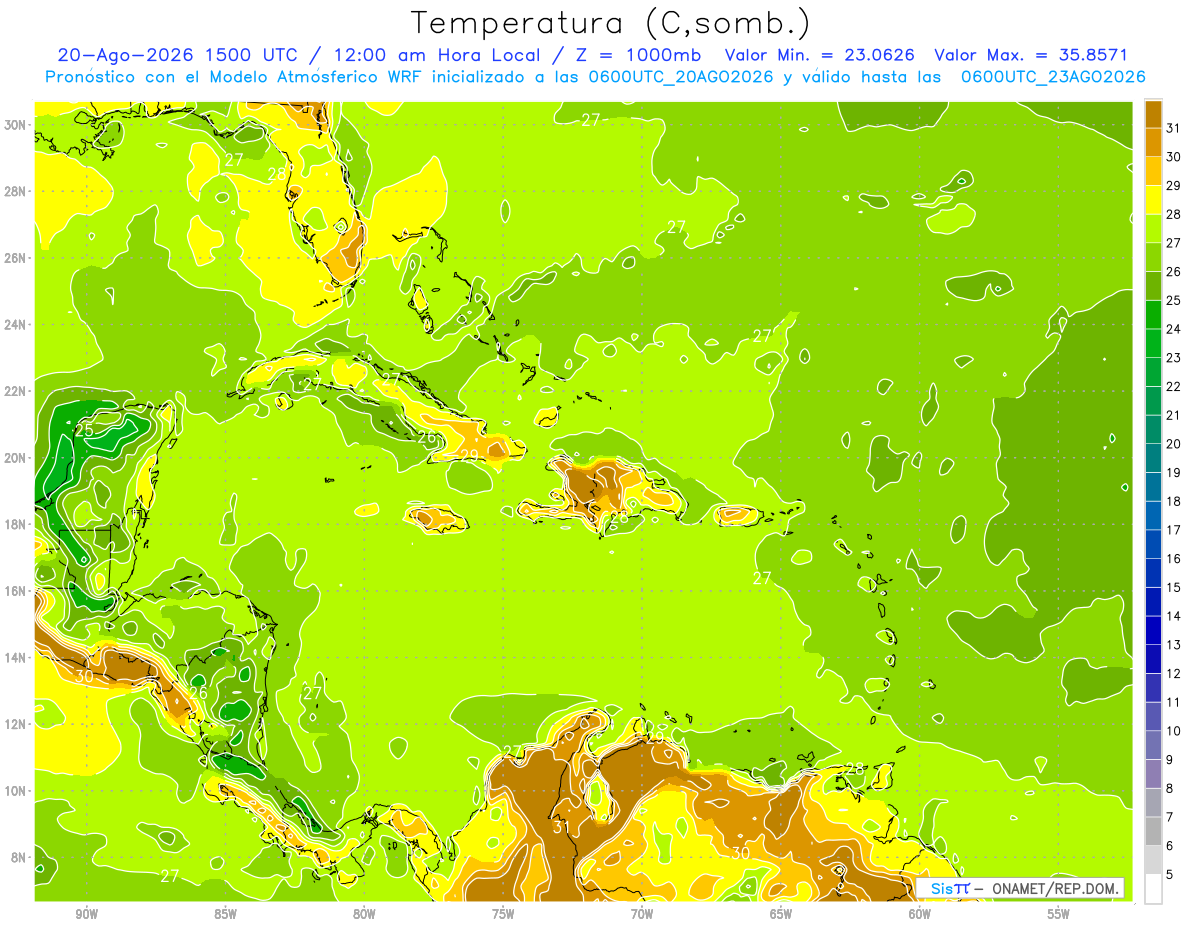The height and width of the screenshot is (927, 1200).
Task: Click the 8N latitude axis label
Action: [x=18, y=857]
